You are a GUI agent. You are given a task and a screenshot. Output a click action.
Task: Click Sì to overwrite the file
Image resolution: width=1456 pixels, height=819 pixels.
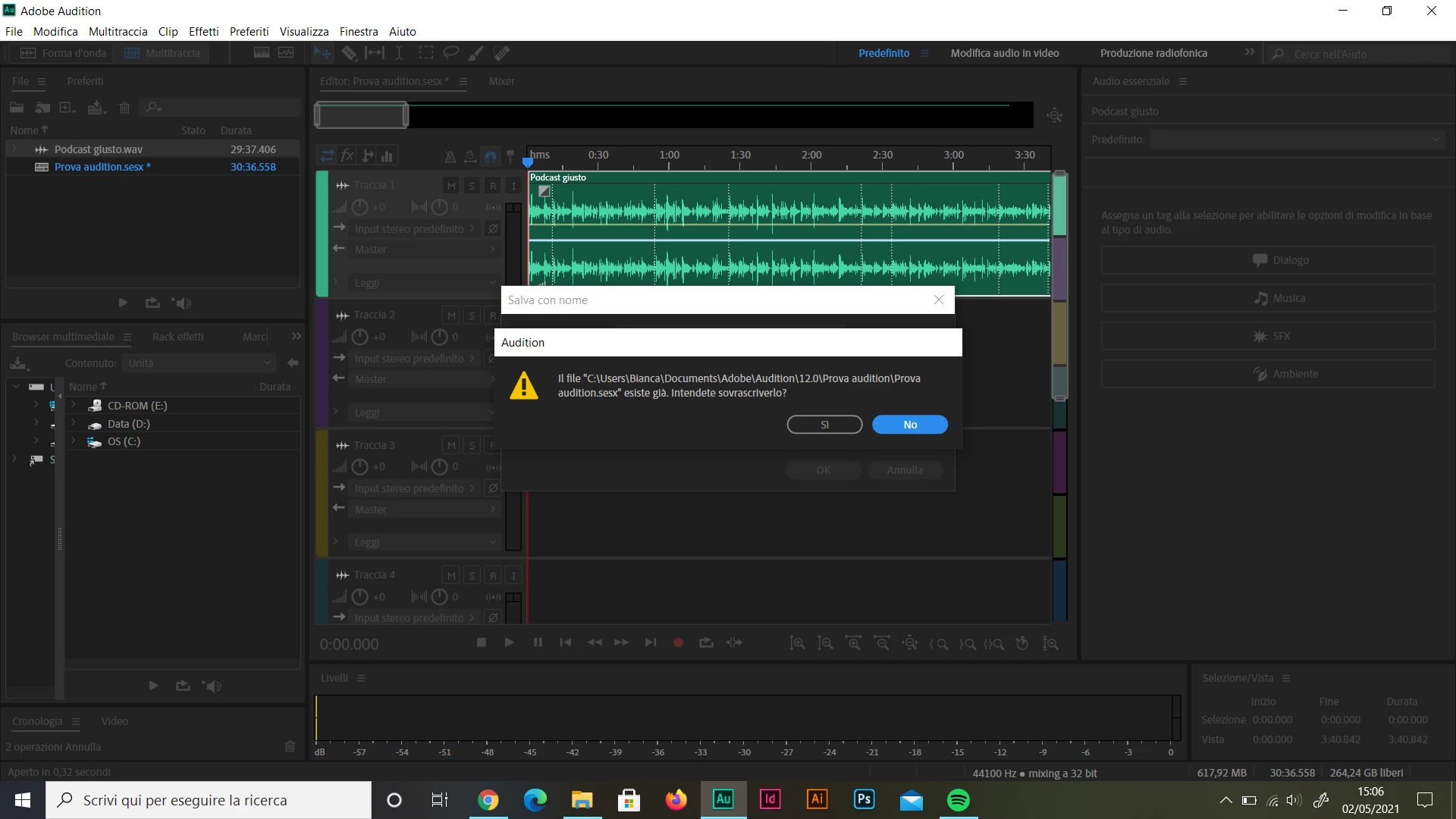(824, 425)
